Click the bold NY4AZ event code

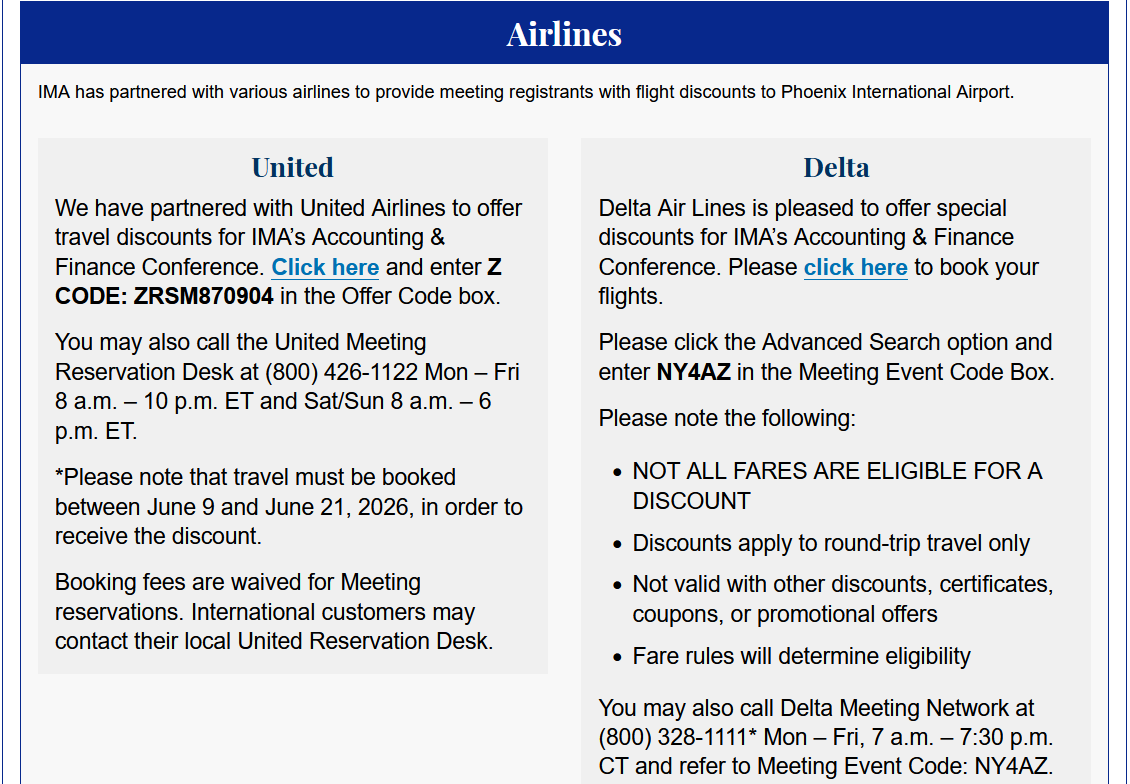[693, 372]
